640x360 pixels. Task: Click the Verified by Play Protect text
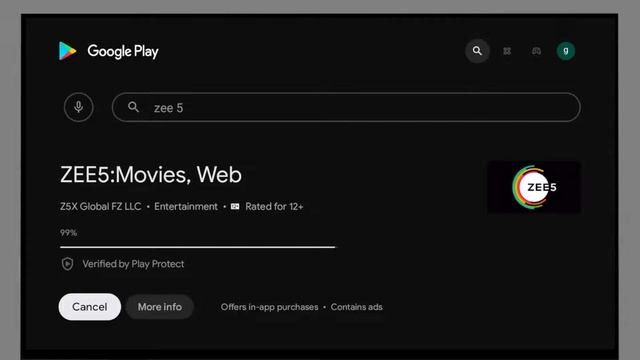click(133, 264)
